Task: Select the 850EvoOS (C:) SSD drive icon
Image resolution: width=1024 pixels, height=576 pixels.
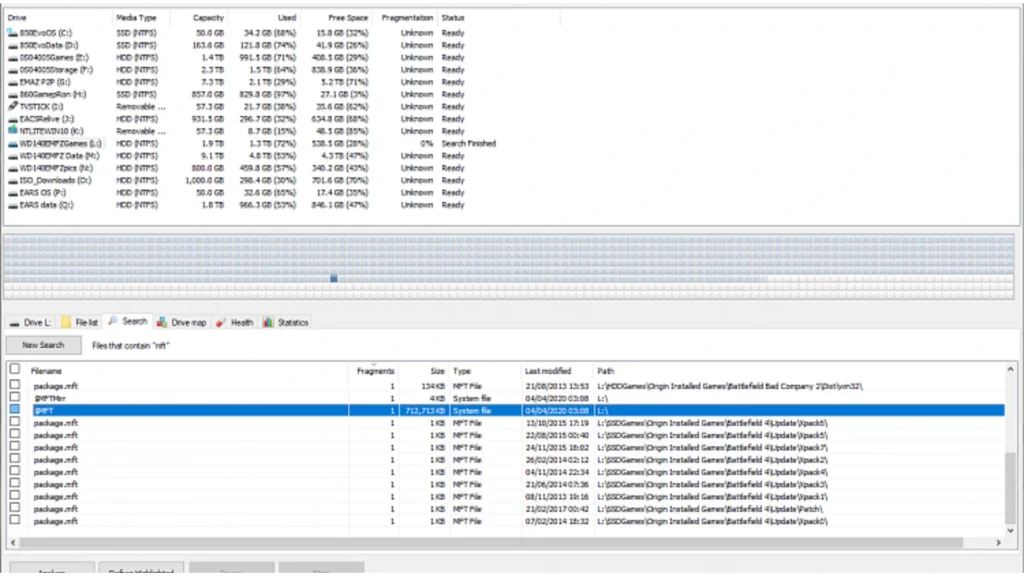Action: pyautogui.click(x=12, y=33)
